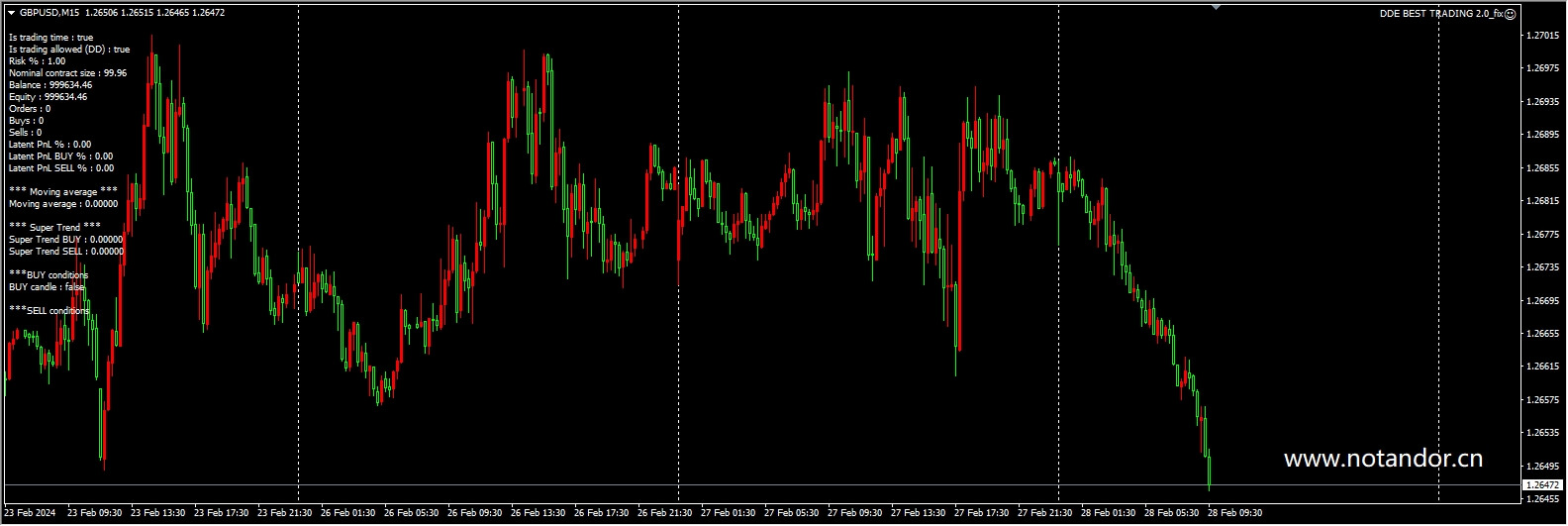Click the 28 Feb 09:30 time label
This screenshot has width=1568, height=526.
point(1235,513)
